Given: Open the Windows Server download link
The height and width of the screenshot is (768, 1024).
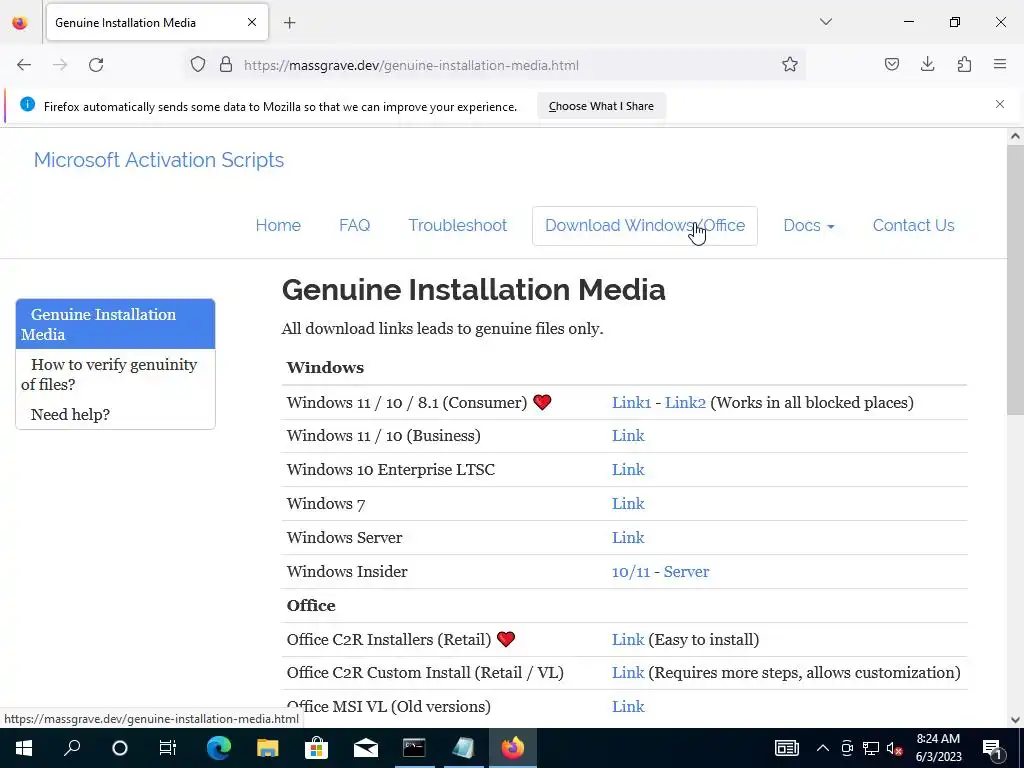Looking at the screenshot, I should click(628, 537).
